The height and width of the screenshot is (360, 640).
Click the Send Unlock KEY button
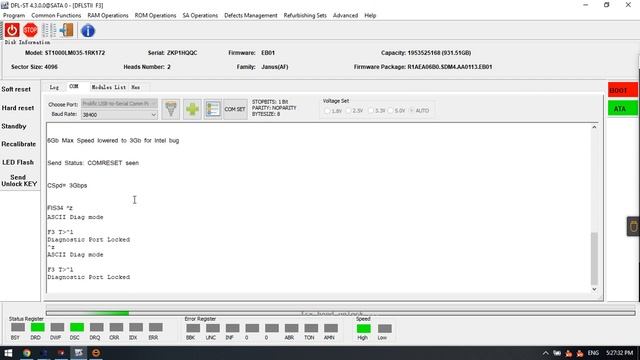click(19, 180)
